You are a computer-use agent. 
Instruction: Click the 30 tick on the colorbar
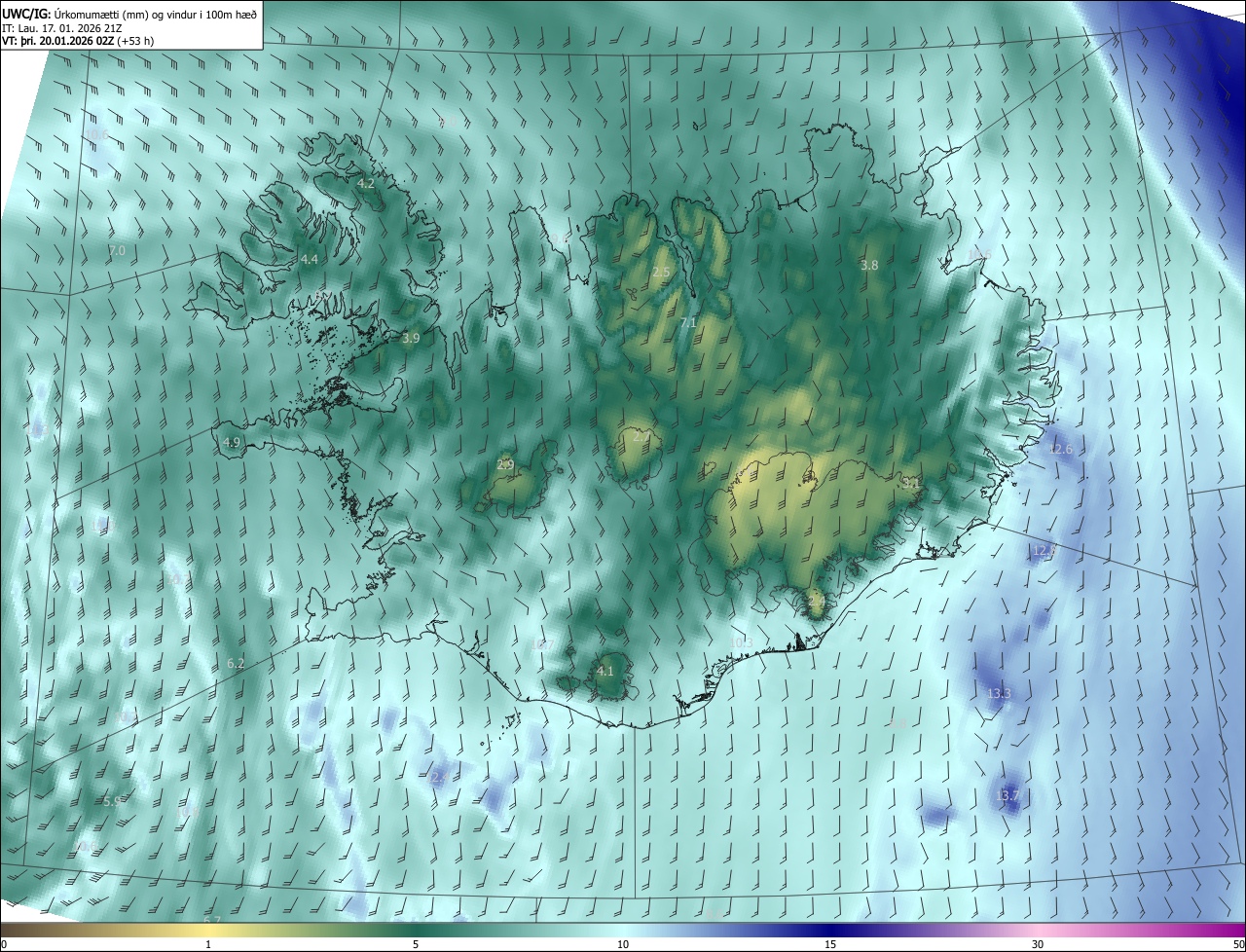[1038, 944]
